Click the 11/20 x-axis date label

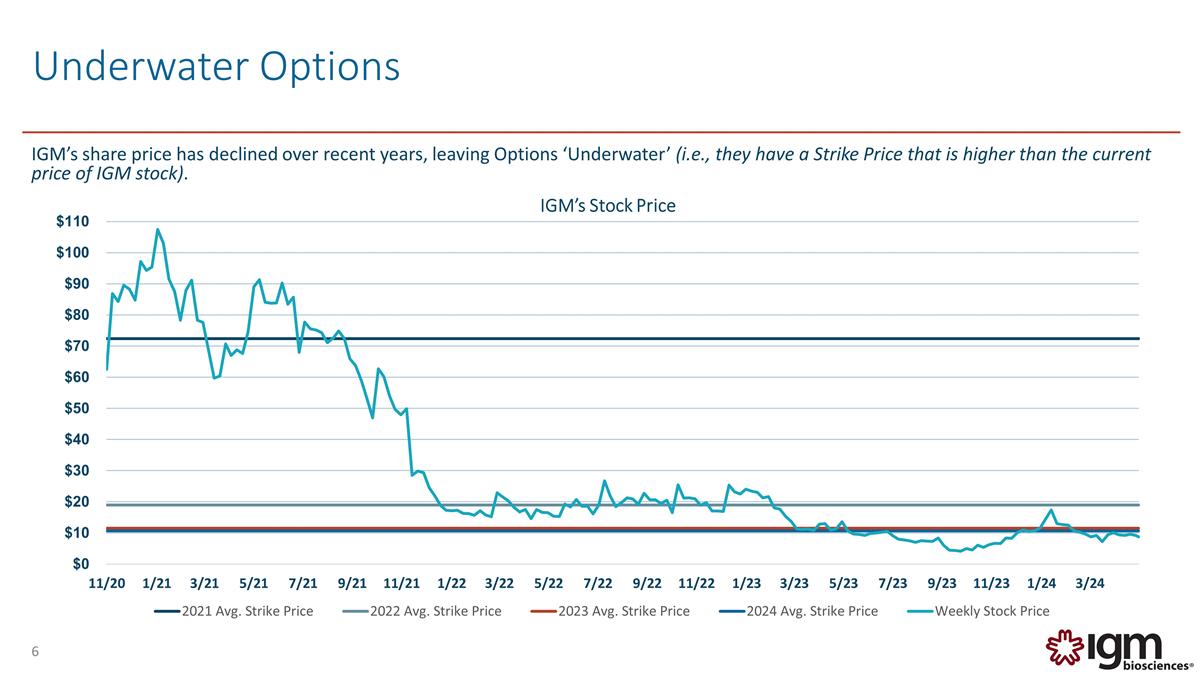(107, 584)
